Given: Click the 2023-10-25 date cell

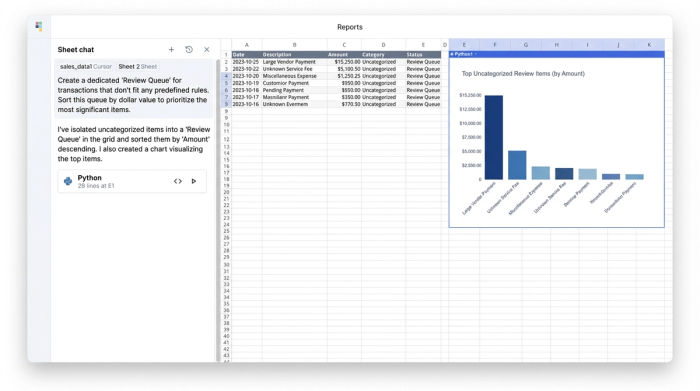Looking at the screenshot, I should pyautogui.click(x=246, y=62).
